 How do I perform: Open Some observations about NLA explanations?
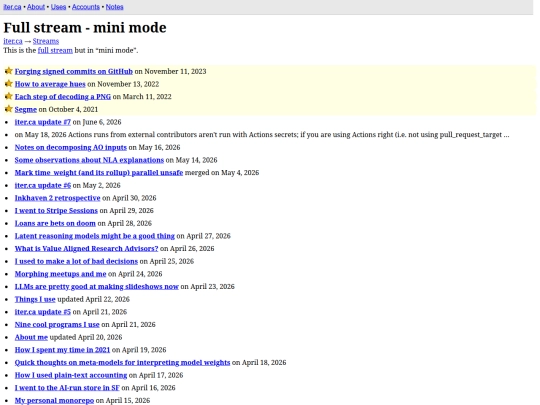click(x=89, y=160)
